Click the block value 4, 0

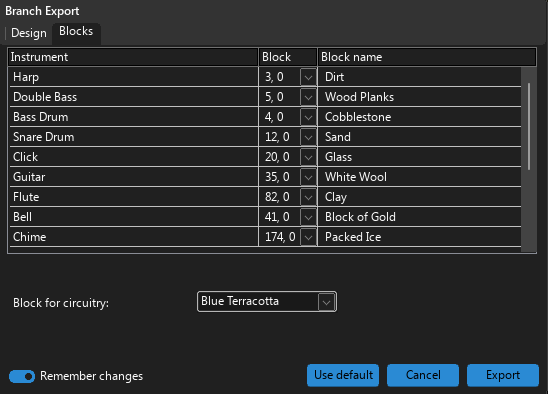coord(274,117)
